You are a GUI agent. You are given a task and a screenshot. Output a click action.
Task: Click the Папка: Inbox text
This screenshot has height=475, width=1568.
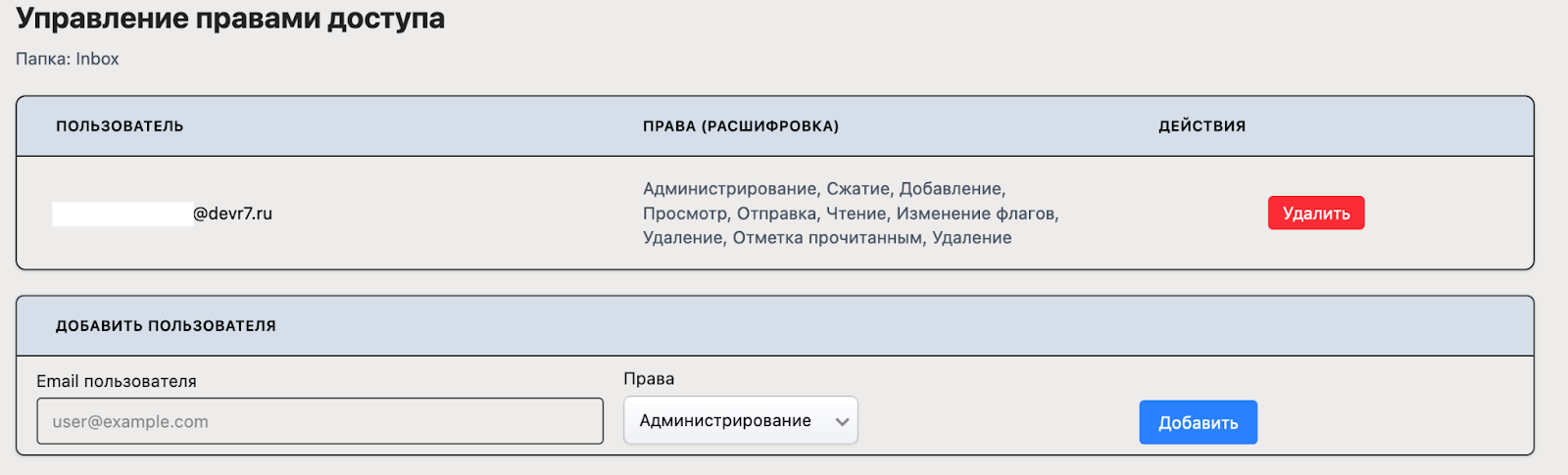[68, 59]
